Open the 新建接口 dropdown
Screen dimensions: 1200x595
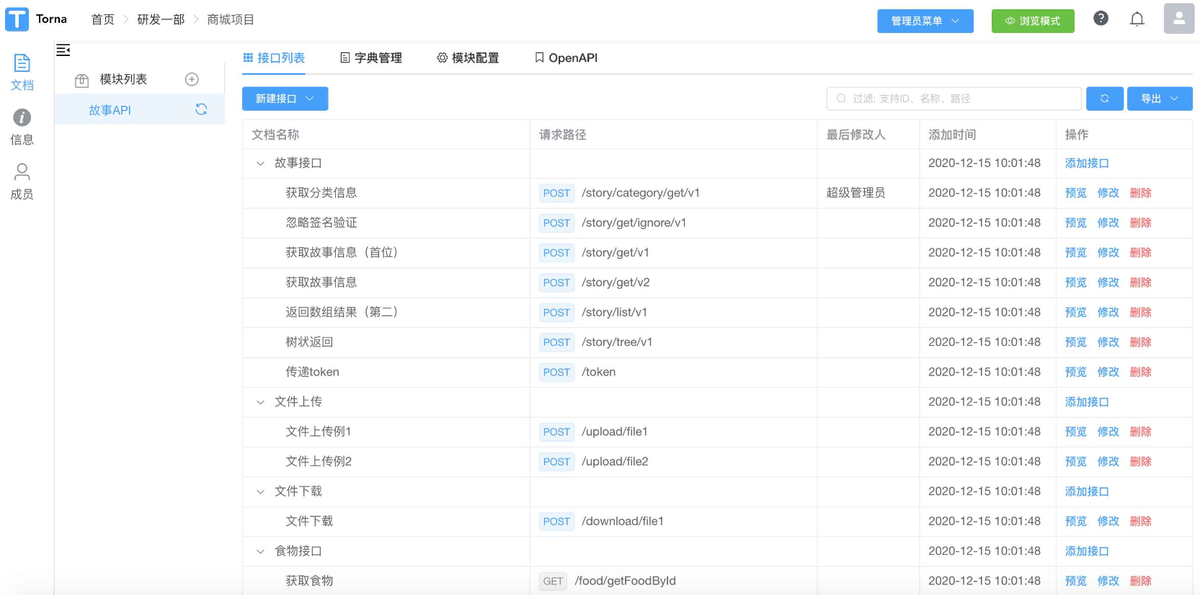coord(285,99)
